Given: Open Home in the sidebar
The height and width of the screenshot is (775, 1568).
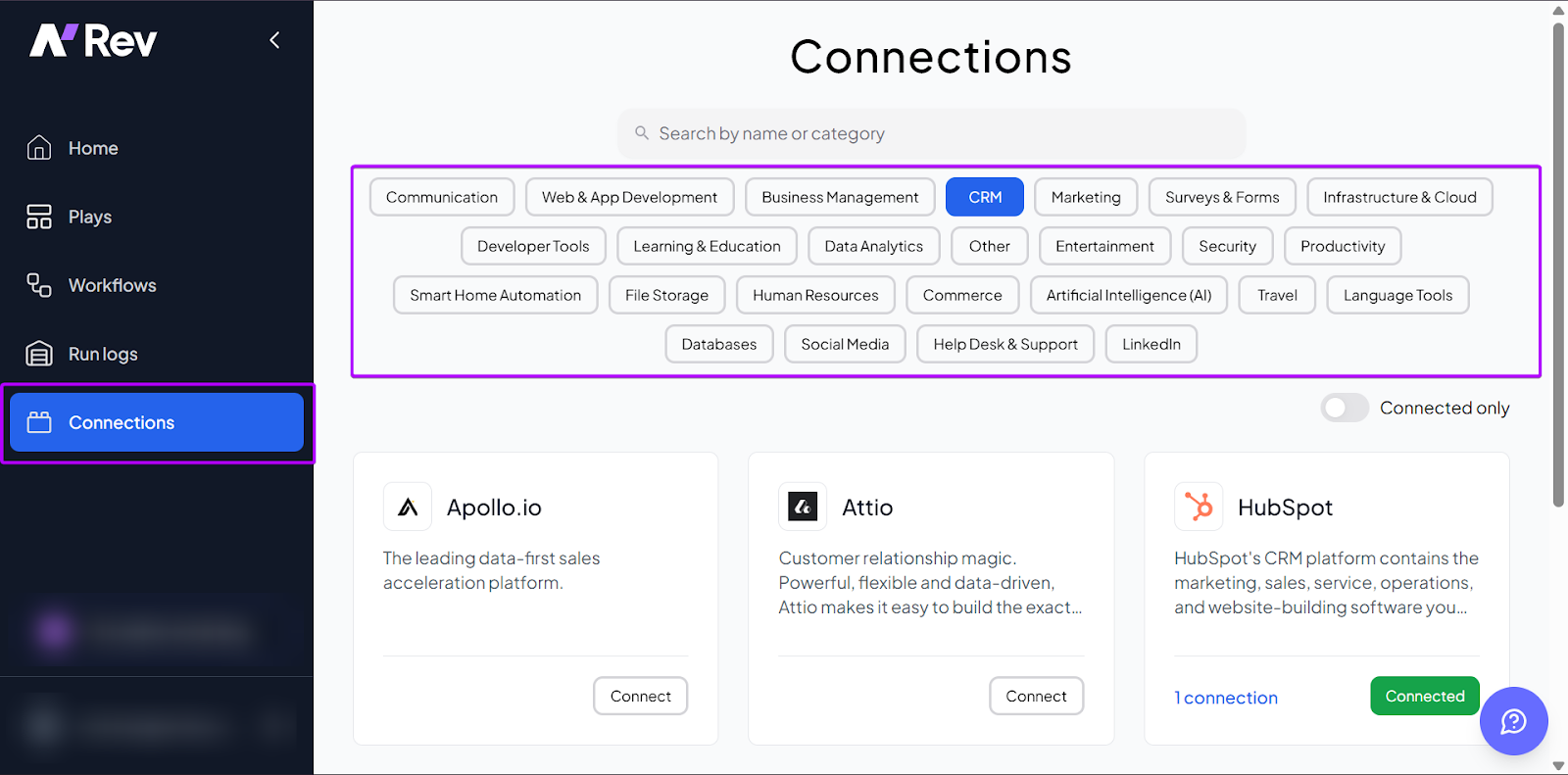Looking at the screenshot, I should pyautogui.click(x=157, y=148).
